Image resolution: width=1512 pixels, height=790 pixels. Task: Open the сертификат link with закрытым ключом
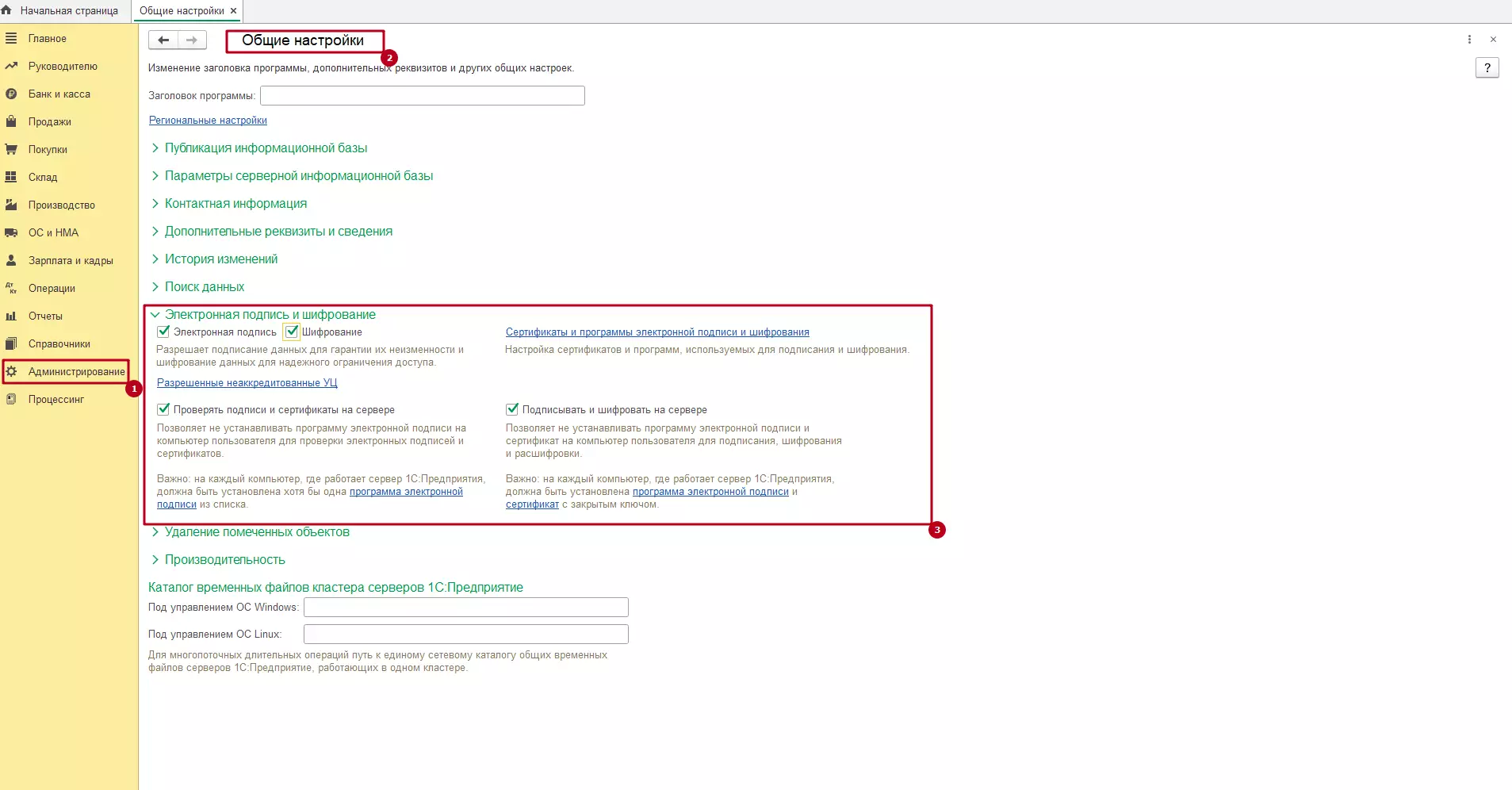(x=532, y=504)
